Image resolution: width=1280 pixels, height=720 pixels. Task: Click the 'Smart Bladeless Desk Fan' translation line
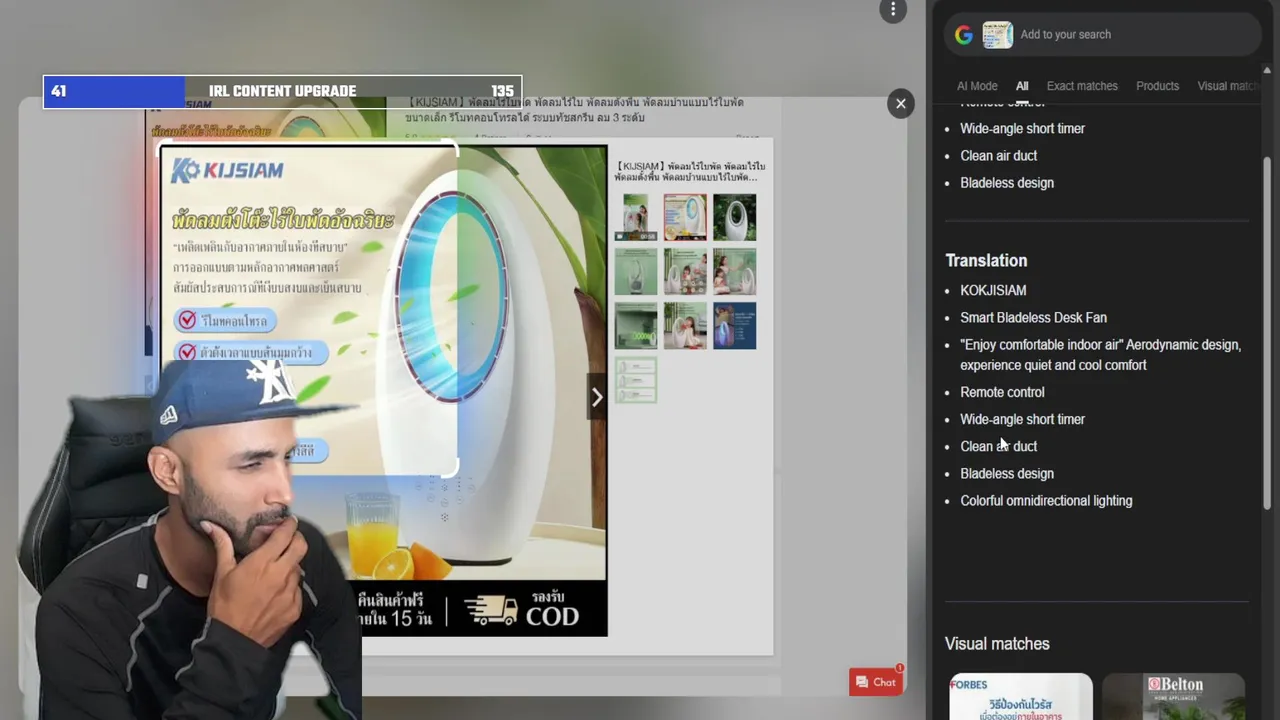(x=1033, y=317)
